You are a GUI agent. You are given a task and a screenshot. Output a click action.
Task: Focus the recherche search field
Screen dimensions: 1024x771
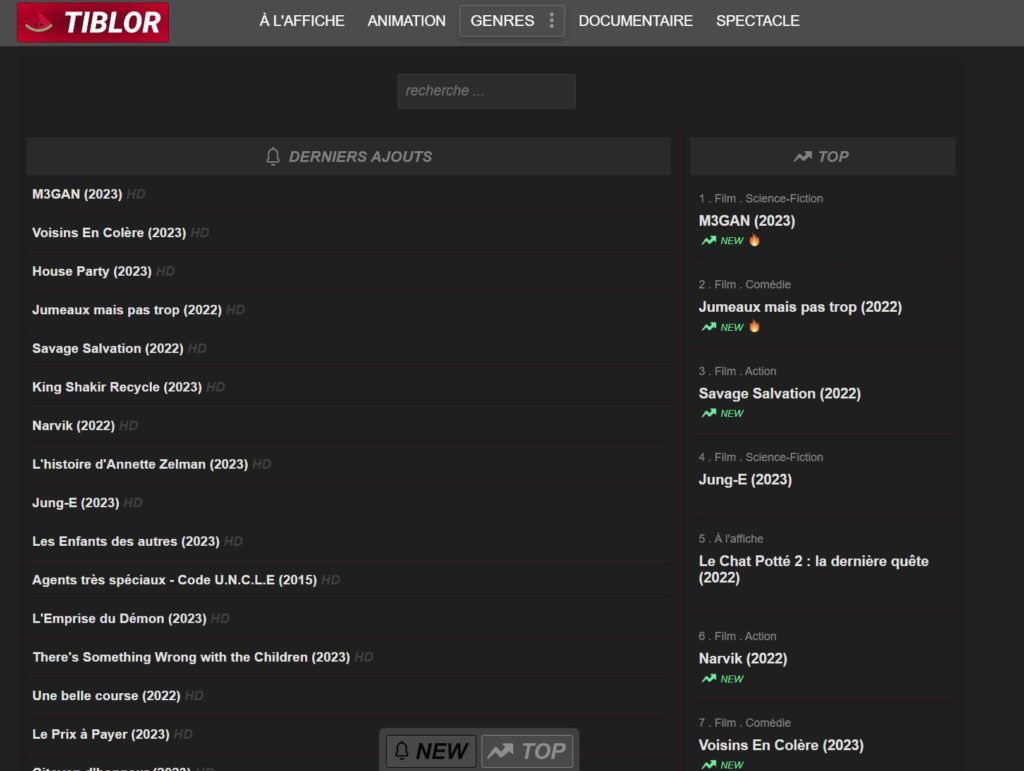[x=486, y=91]
